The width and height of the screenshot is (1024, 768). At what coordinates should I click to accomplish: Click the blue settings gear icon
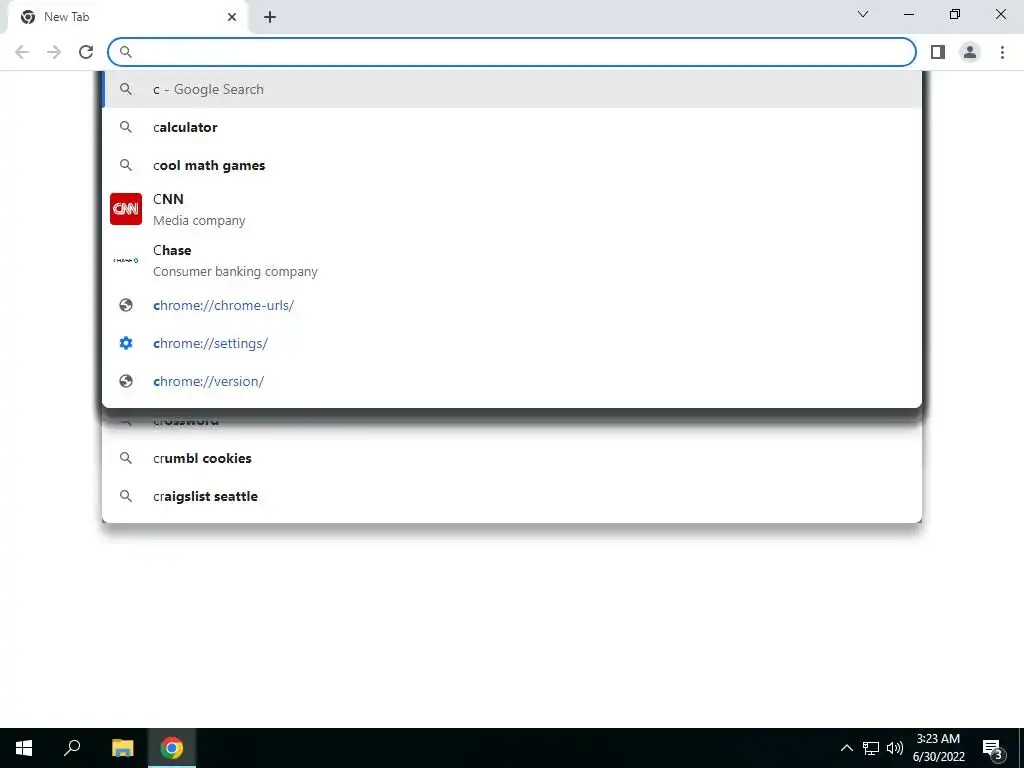[x=126, y=343]
